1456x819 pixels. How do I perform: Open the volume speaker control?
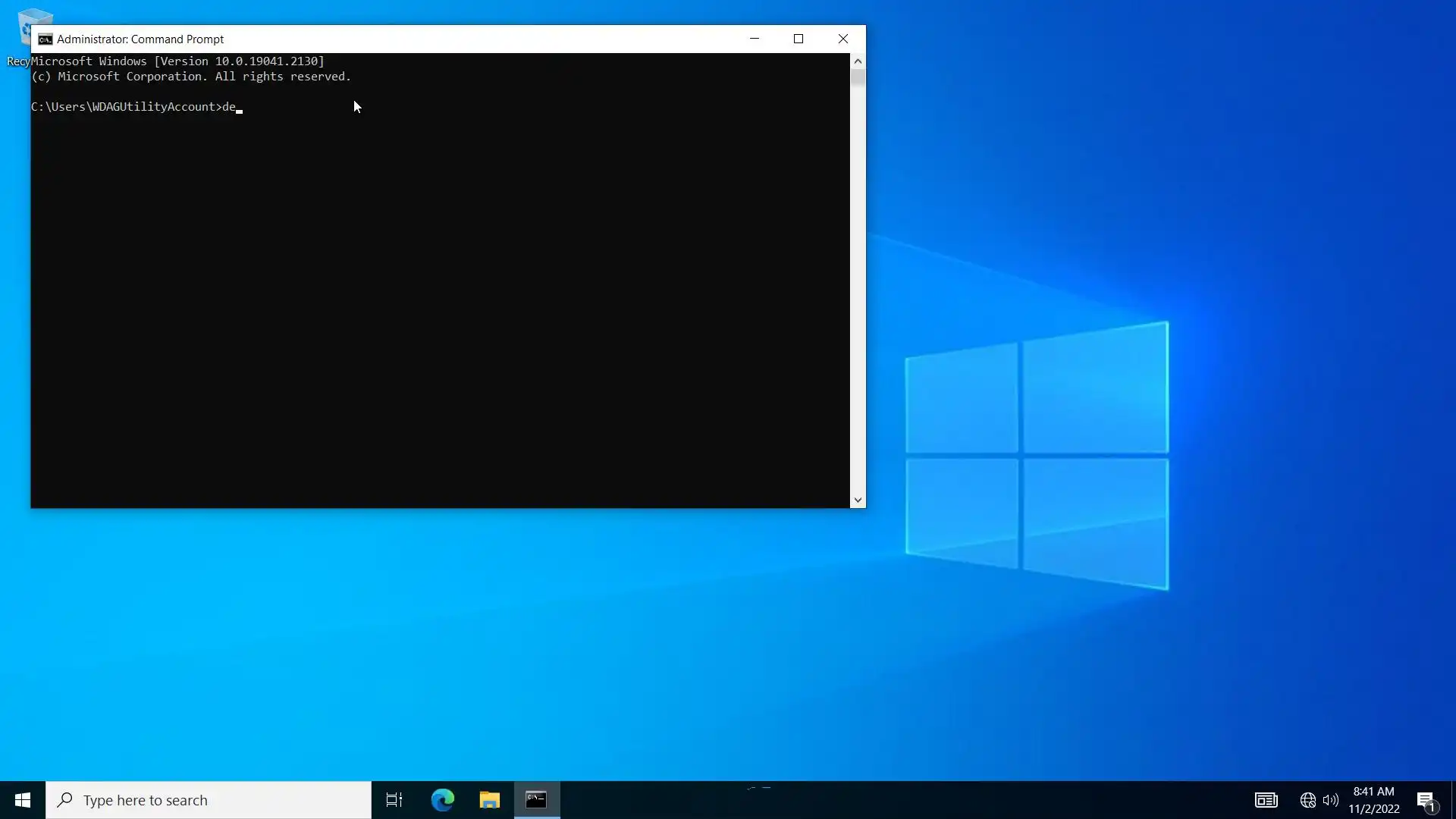click(x=1330, y=800)
